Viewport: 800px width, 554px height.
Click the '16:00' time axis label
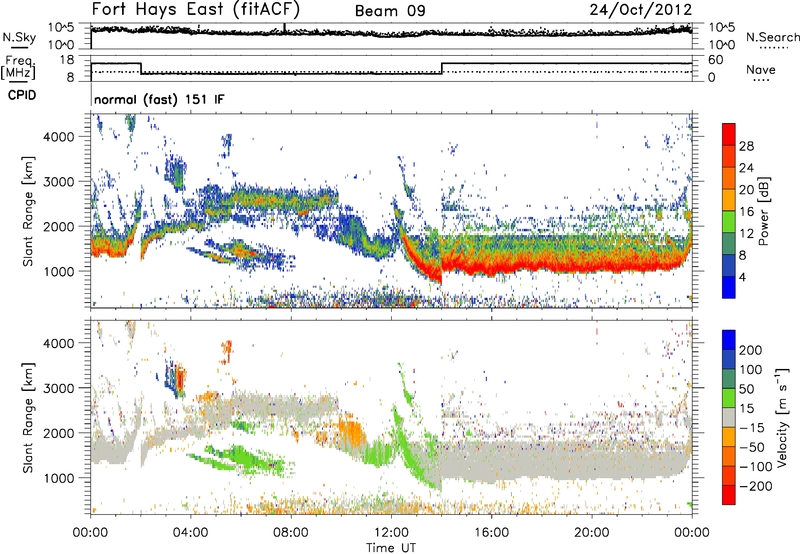pyautogui.click(x=491, y=533)
